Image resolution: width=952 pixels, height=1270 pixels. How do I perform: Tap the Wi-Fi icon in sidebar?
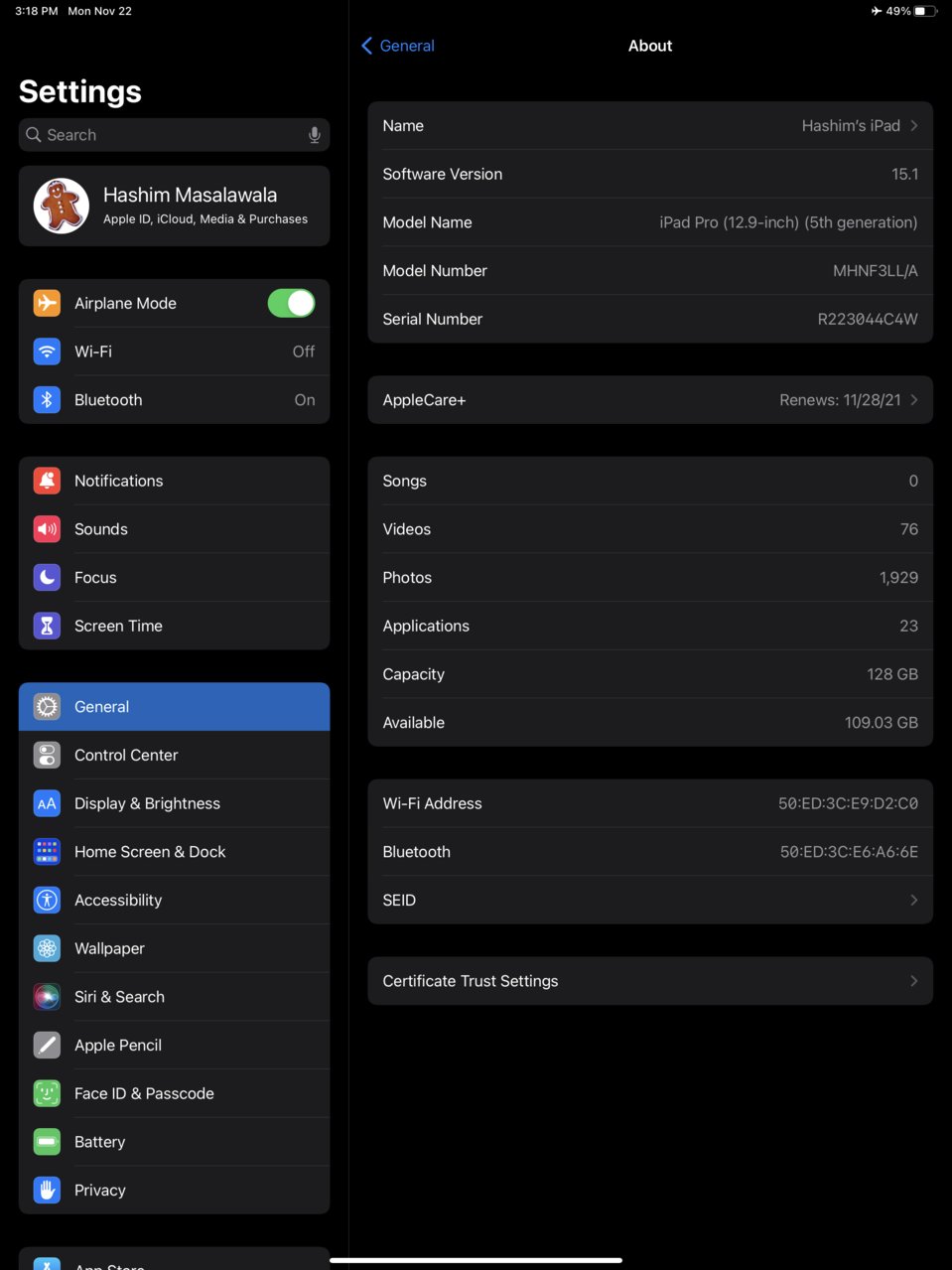pos(47,352)
